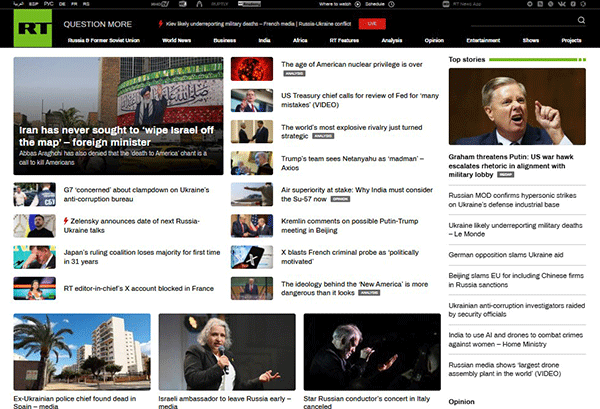Open 'most explosive rivalry' article

[352, 132]
